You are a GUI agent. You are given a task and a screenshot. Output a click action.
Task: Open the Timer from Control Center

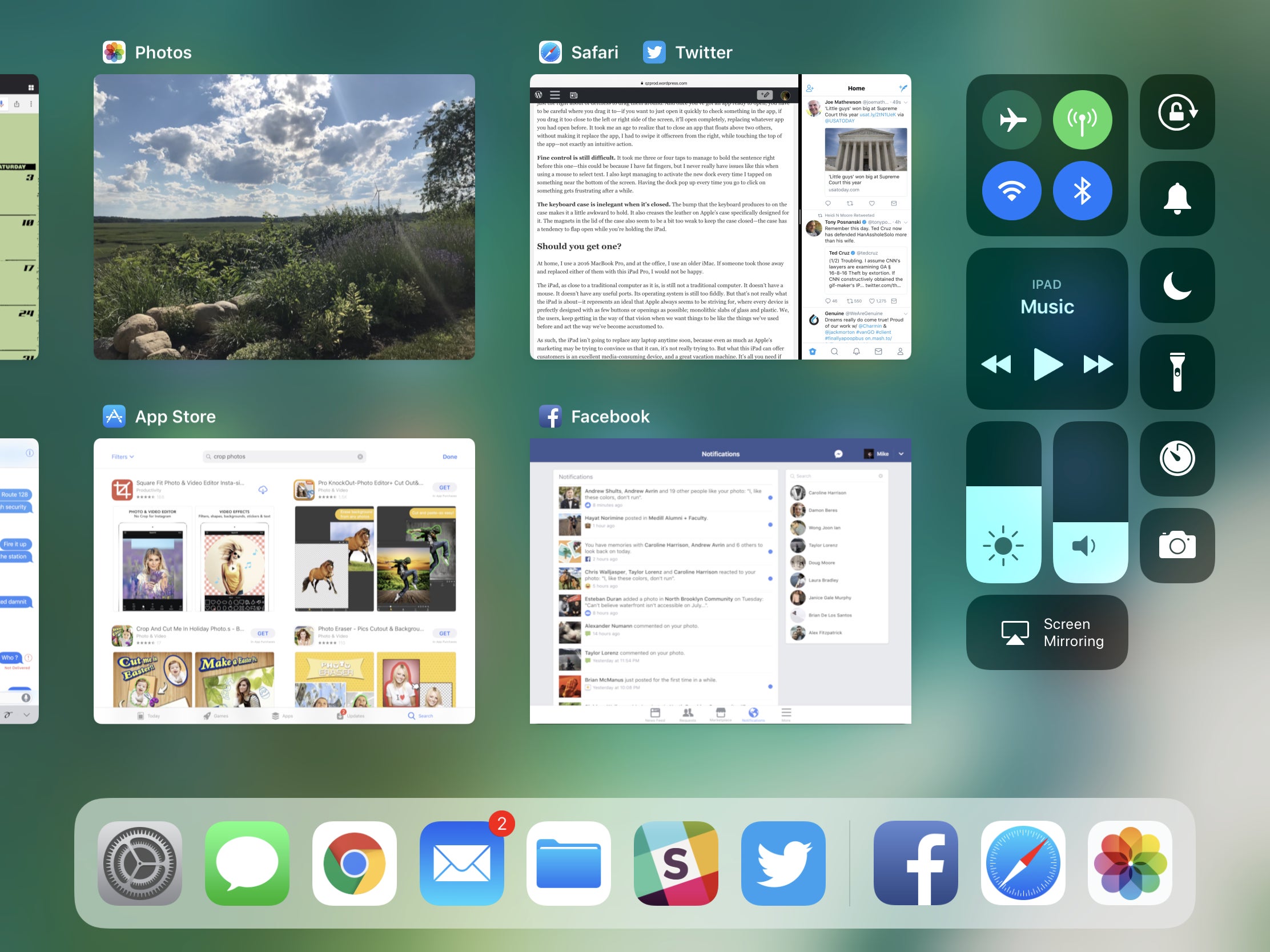(x=1177, y=458)
